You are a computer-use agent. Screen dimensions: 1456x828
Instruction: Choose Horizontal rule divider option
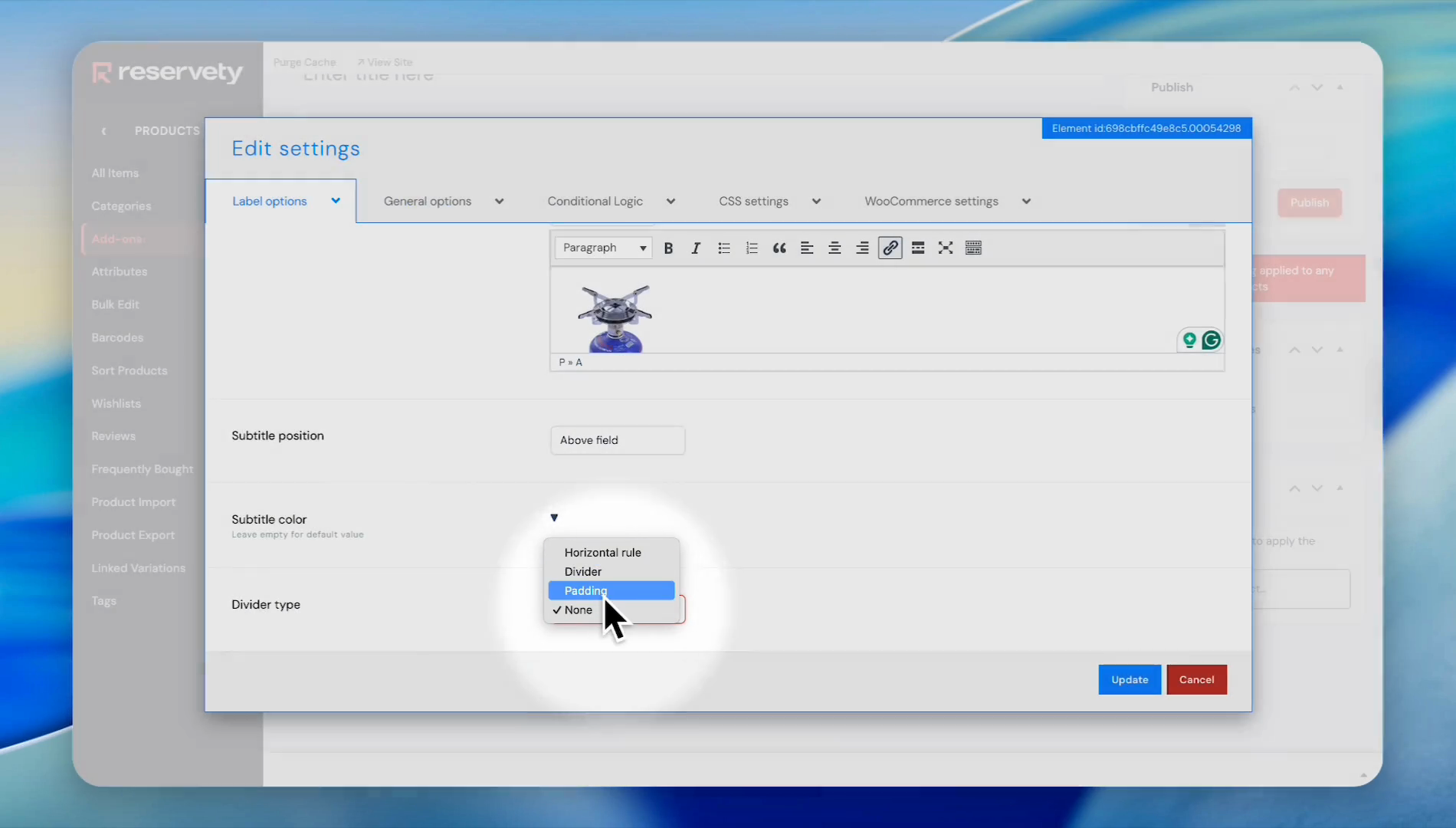click(x=602, y=552)
